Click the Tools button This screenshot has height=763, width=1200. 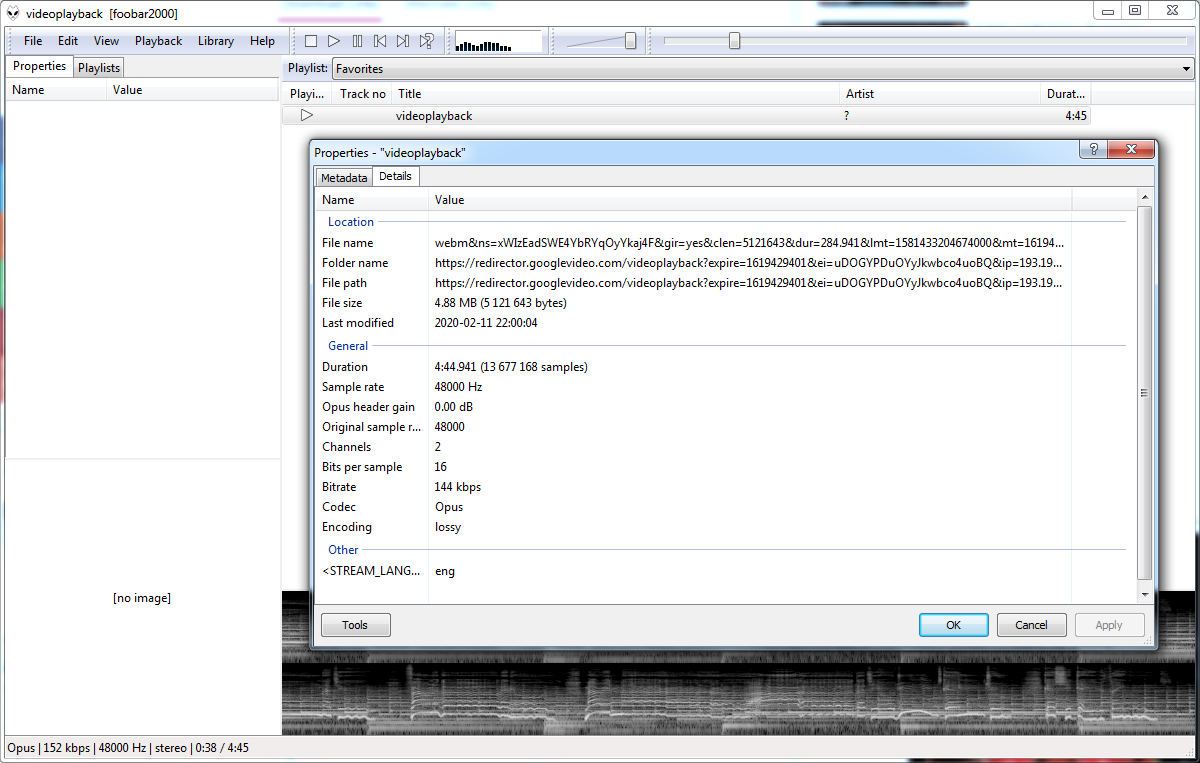(x=356, y=625)
